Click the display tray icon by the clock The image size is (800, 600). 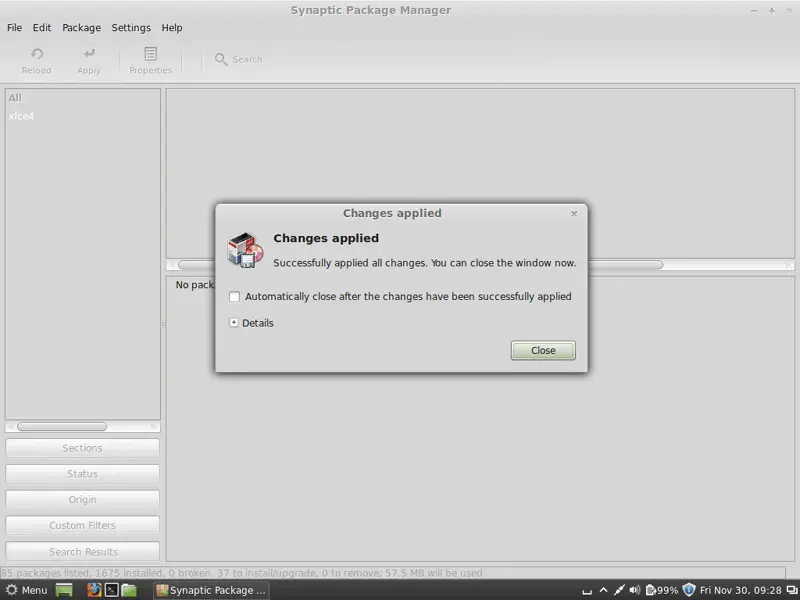(792, 590)
